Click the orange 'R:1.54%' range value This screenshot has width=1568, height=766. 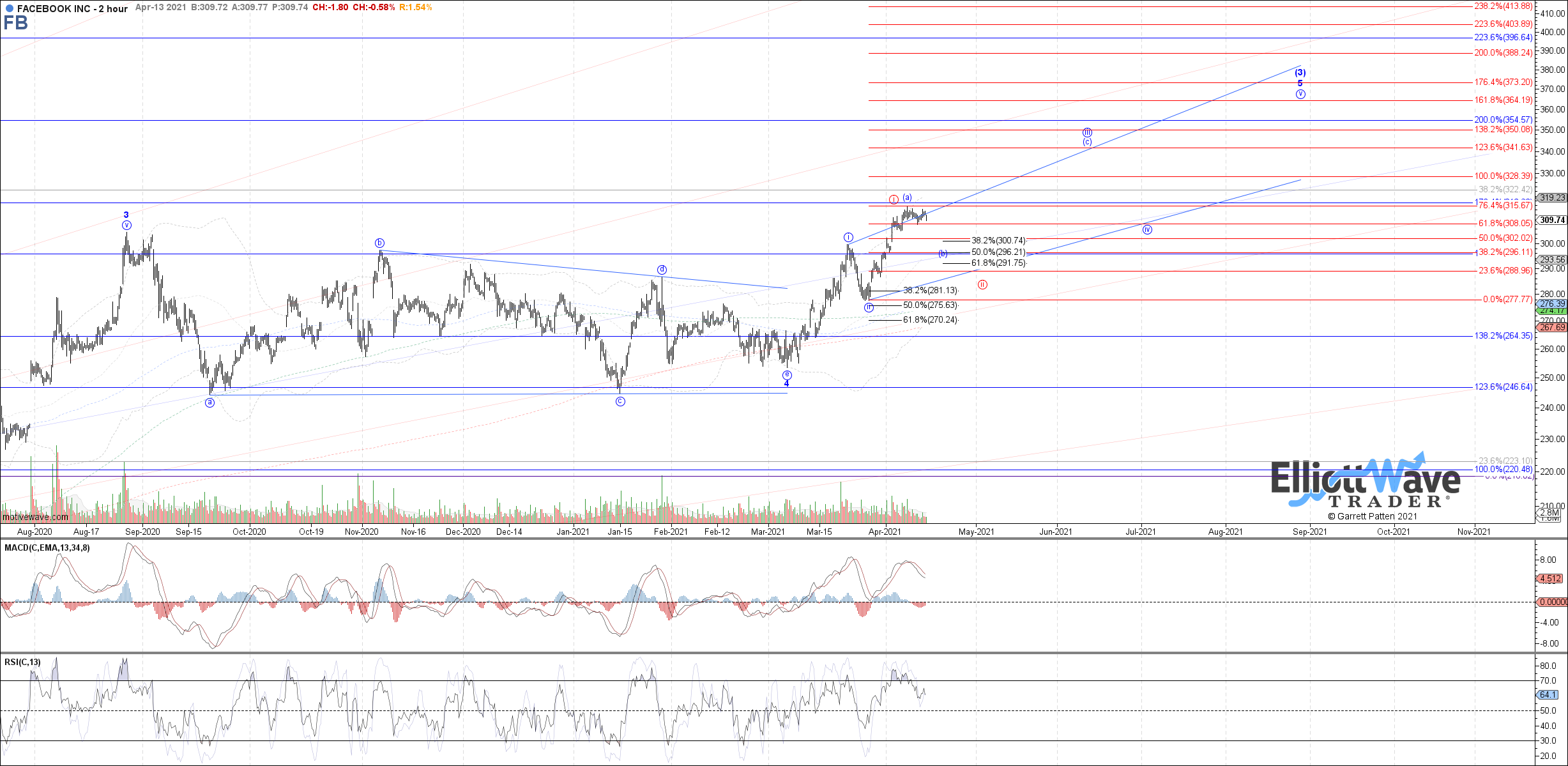(x=416, y=8)
